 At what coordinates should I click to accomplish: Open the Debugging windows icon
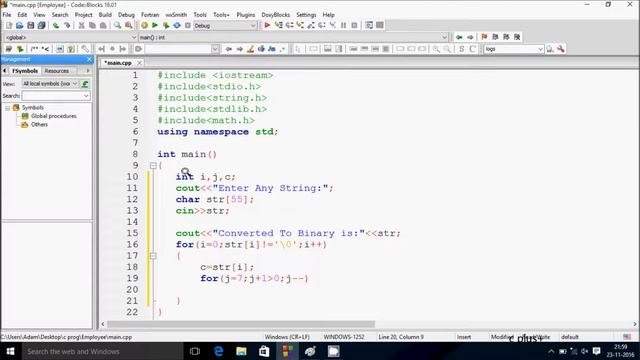pos(369,25)
